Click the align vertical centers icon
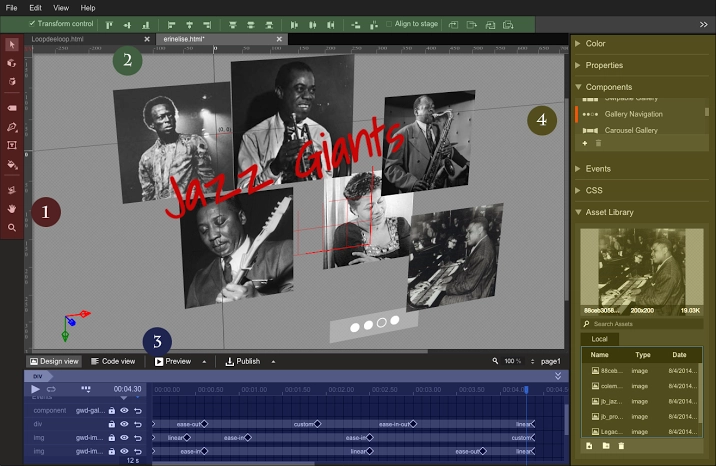 (127, 25)
